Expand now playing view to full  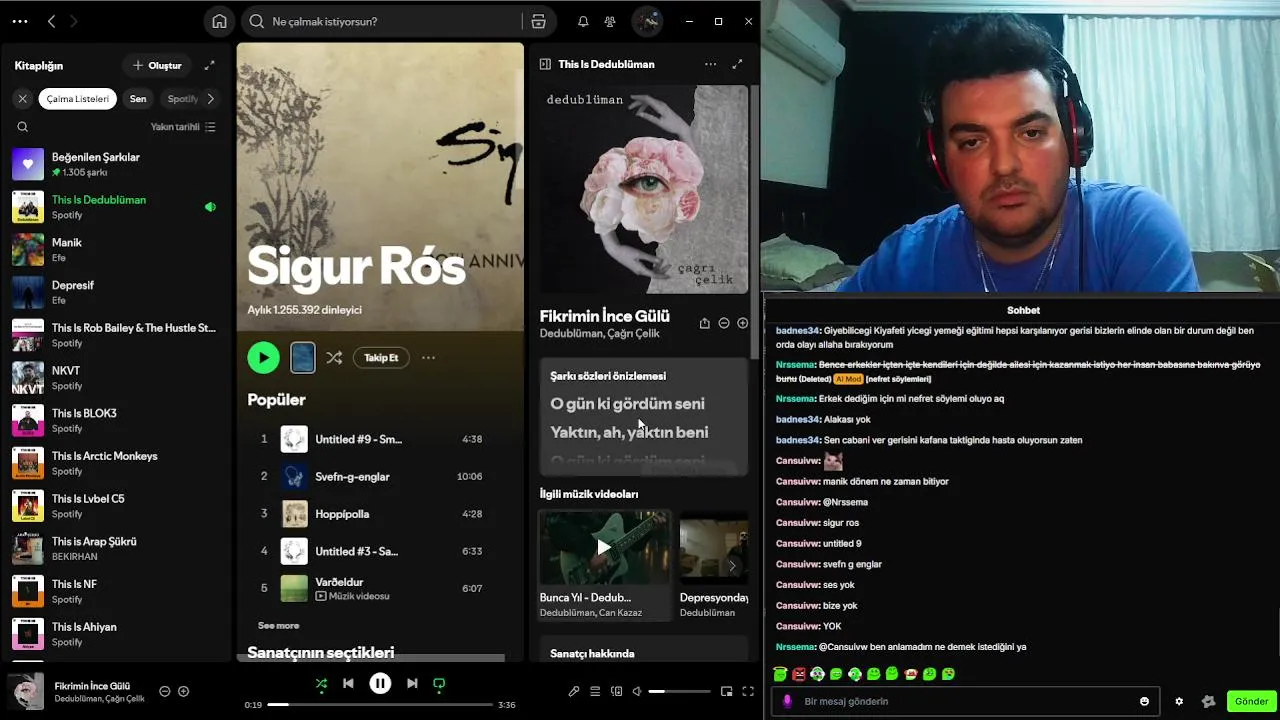(737, 64)
